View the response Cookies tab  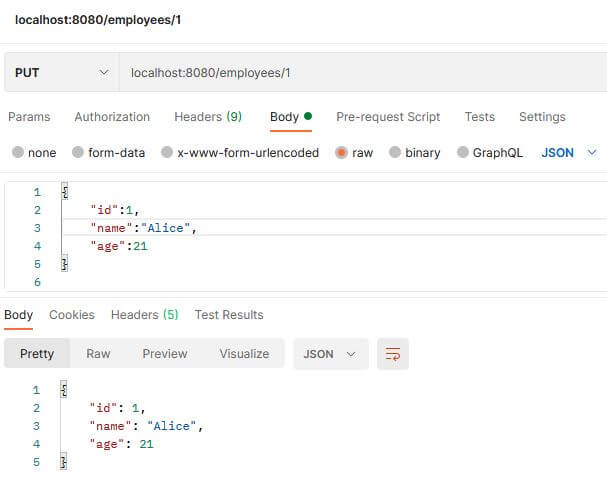pos(72,315)
